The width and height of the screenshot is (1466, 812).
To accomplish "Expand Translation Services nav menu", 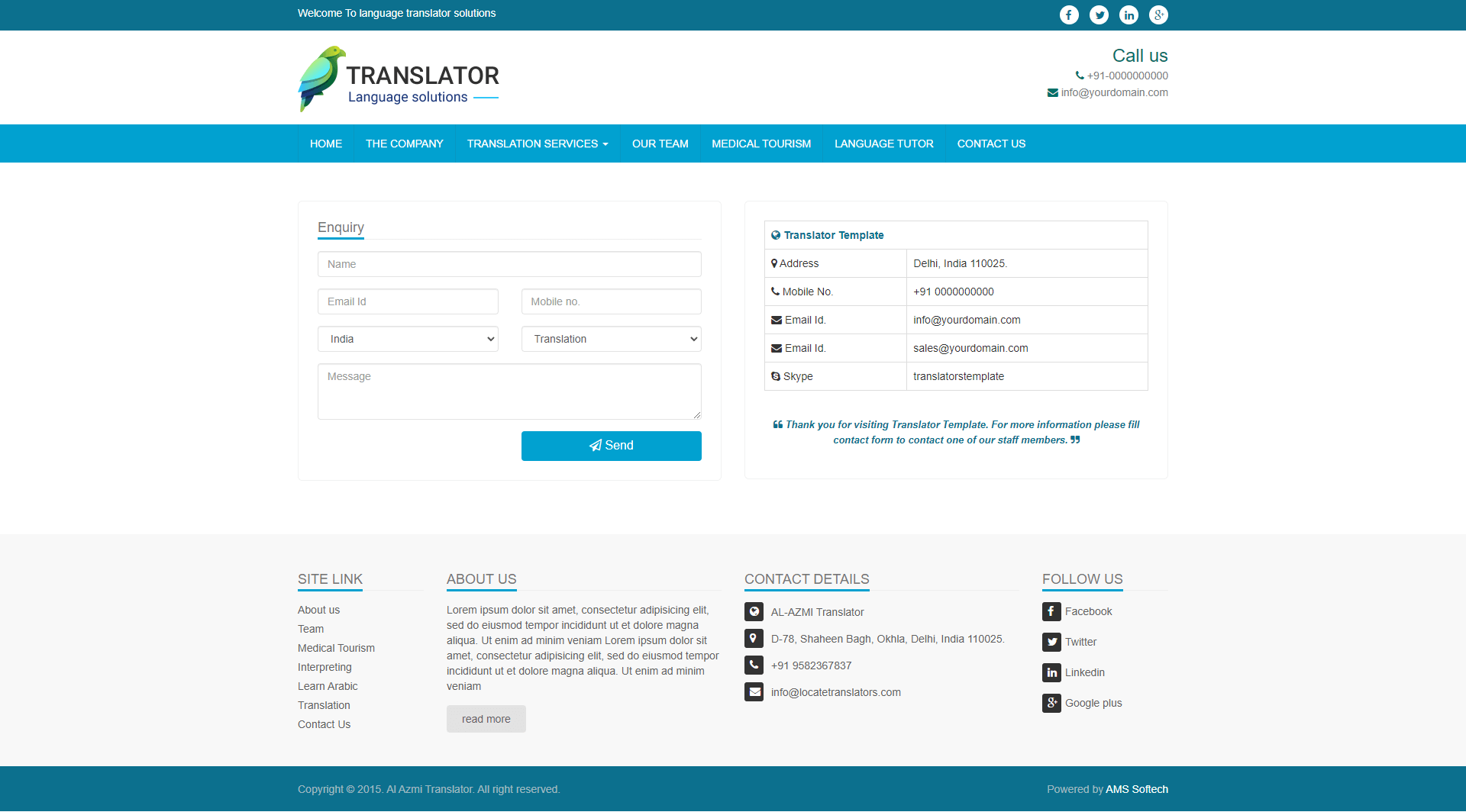I will tap(538, 143).
